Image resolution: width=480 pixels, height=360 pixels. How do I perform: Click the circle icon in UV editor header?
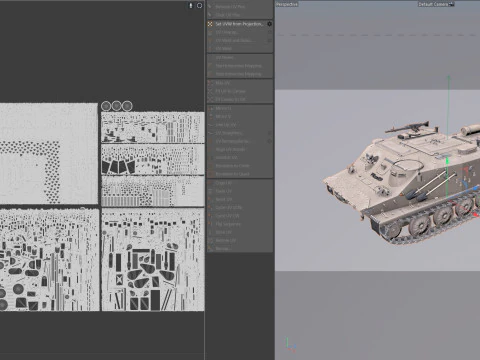pos(199,6)
